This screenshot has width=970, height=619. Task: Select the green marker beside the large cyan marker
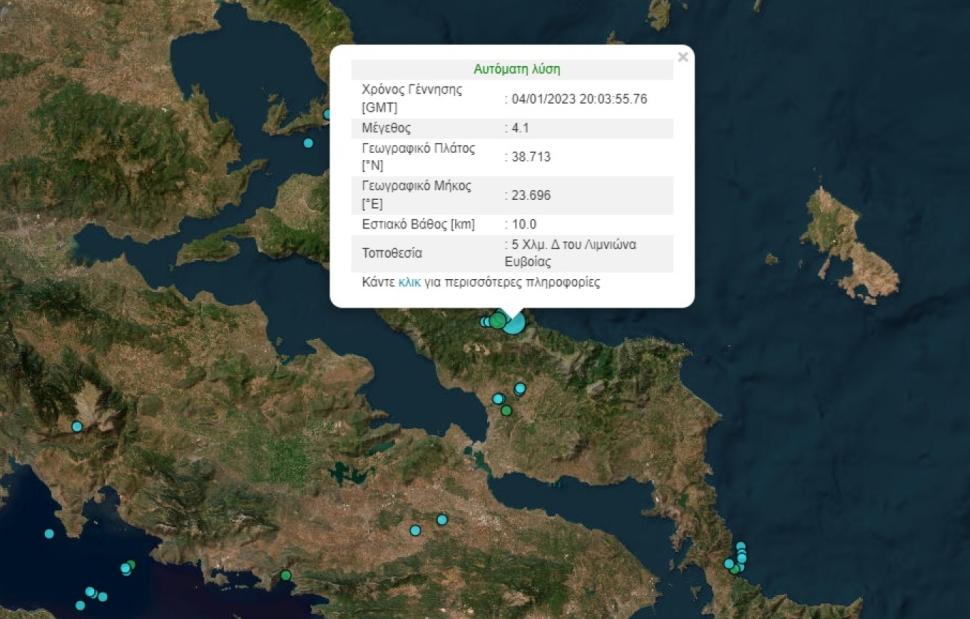point(497,321)
